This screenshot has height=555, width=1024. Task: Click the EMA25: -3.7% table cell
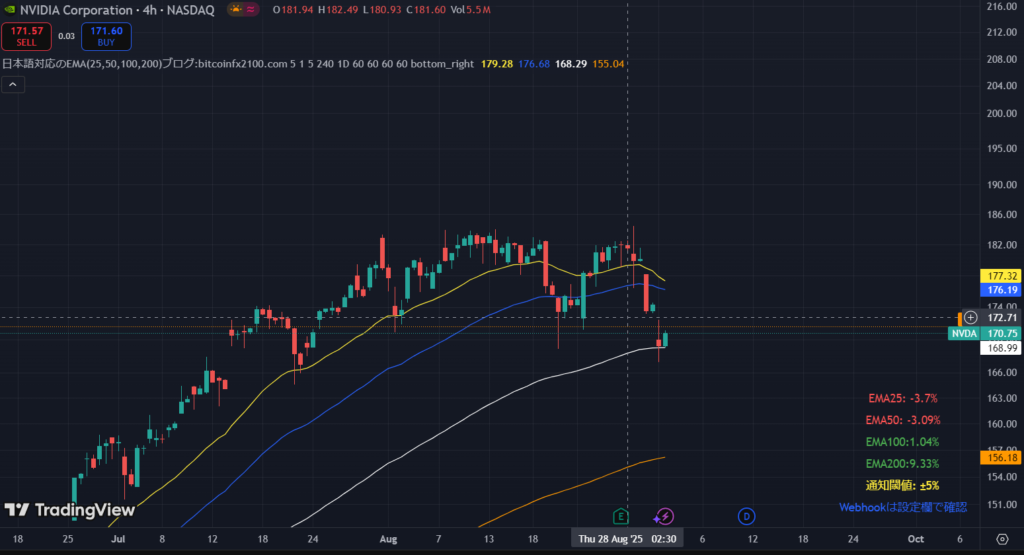point(903,398)
